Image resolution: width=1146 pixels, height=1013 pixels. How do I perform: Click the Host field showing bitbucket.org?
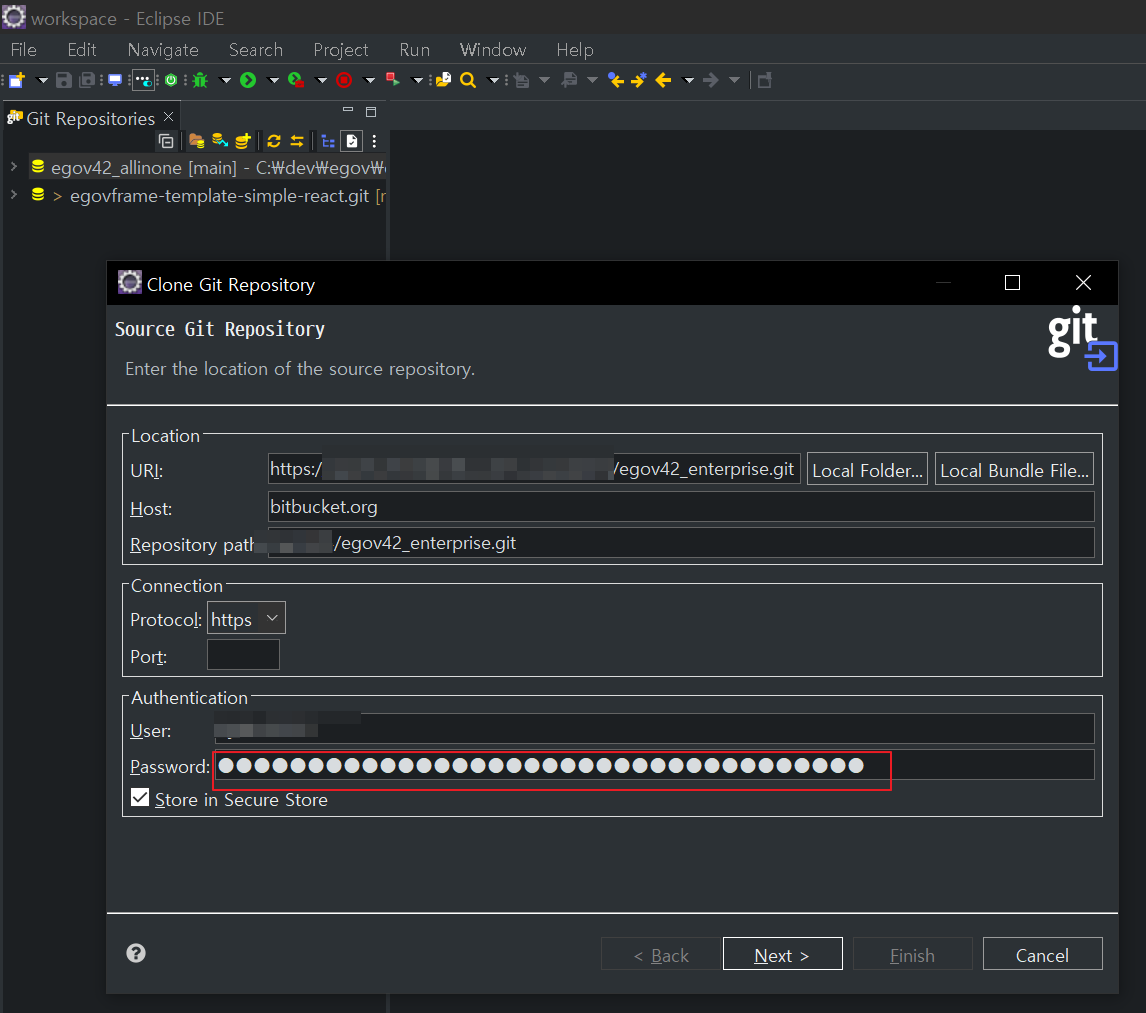(681, 506)
